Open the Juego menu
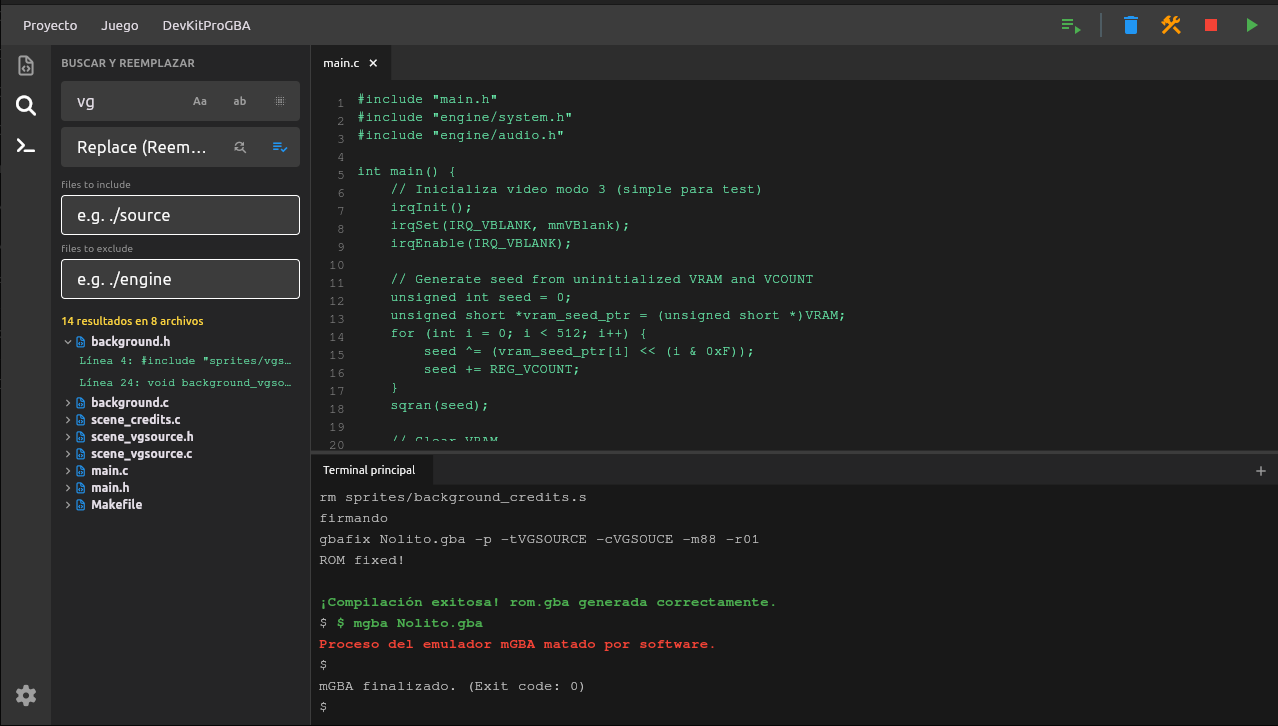 [120, 25]
